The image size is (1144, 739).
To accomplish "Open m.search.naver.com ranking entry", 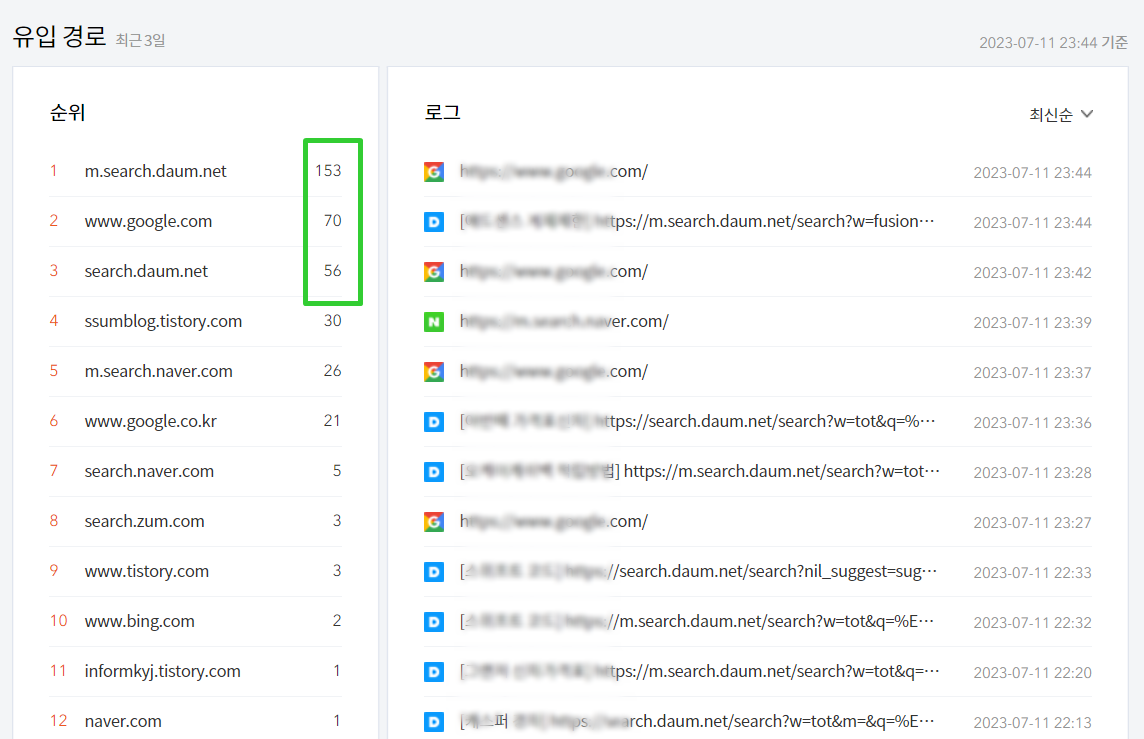I will point(158,371).
